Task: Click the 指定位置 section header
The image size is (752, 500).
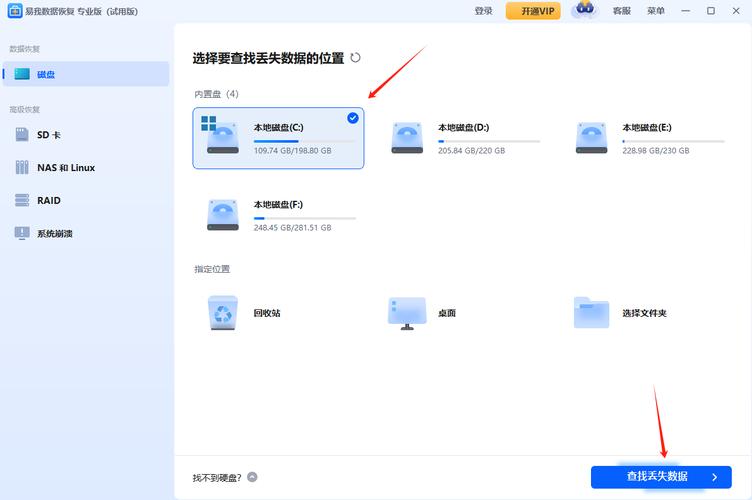Action: click(212, 269)
